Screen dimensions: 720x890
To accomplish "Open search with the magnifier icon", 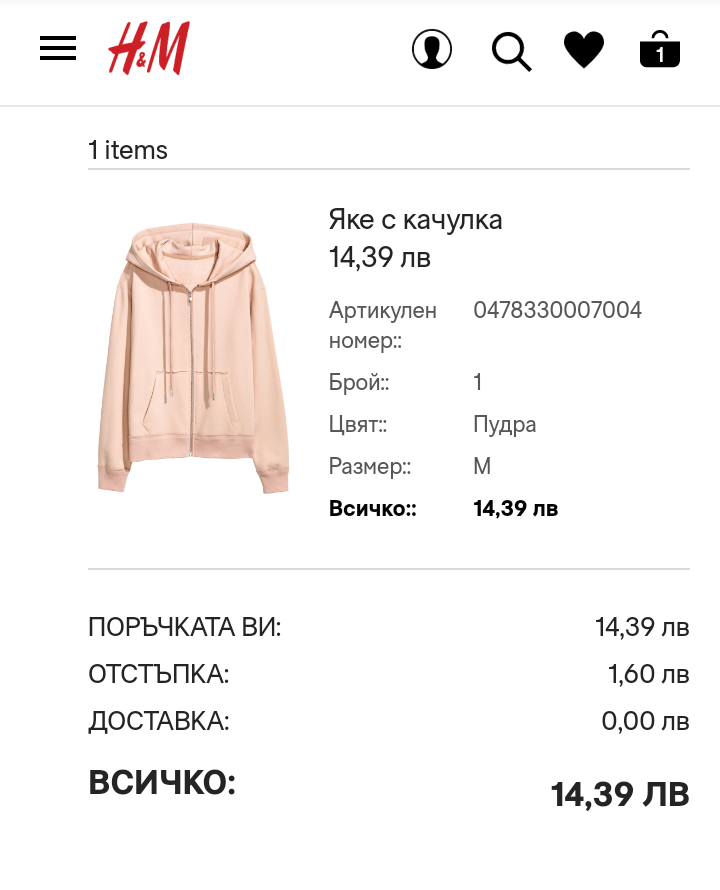I will click(511, 50).
